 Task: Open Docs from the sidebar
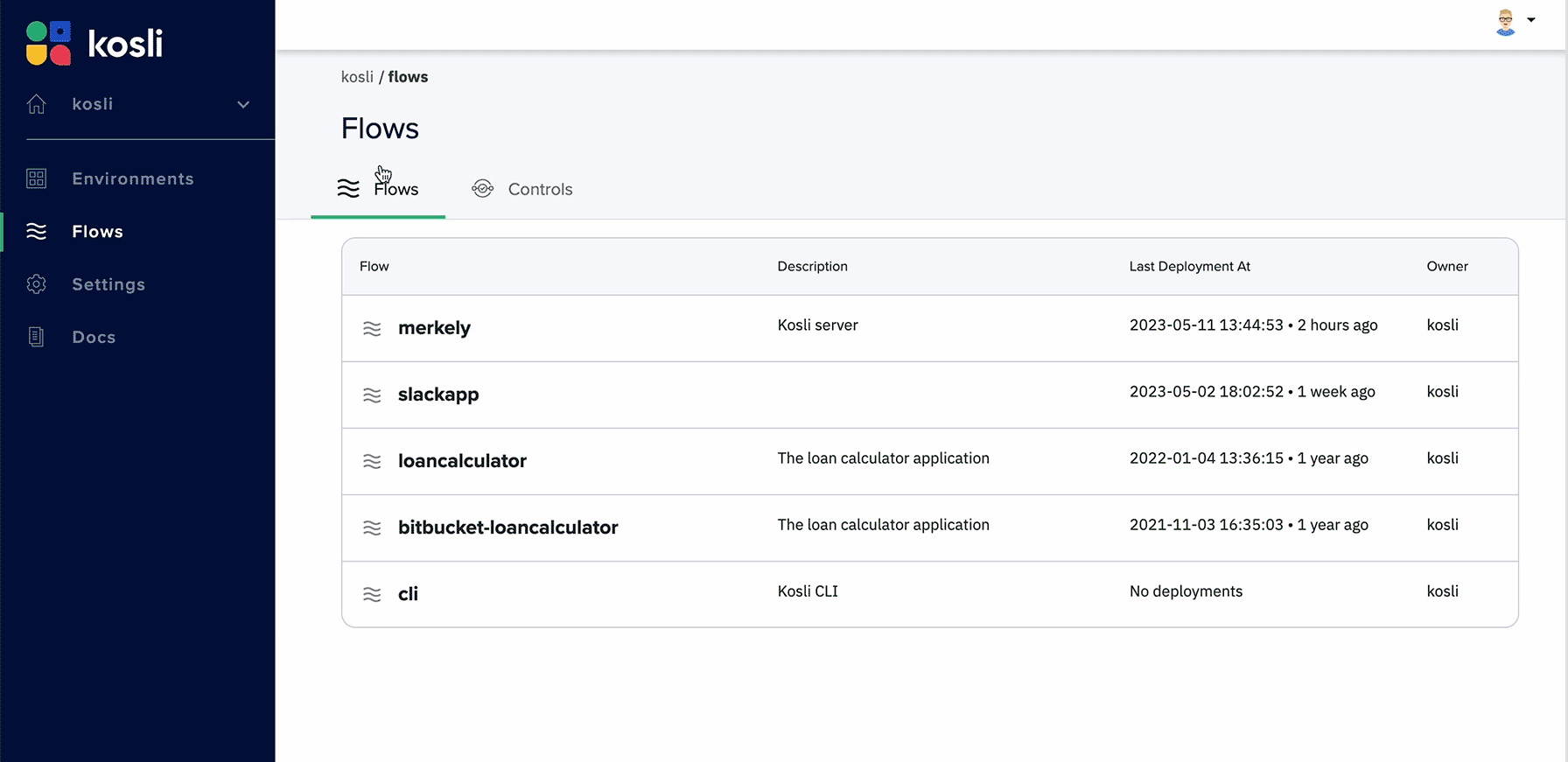click(x=94, y=337)
